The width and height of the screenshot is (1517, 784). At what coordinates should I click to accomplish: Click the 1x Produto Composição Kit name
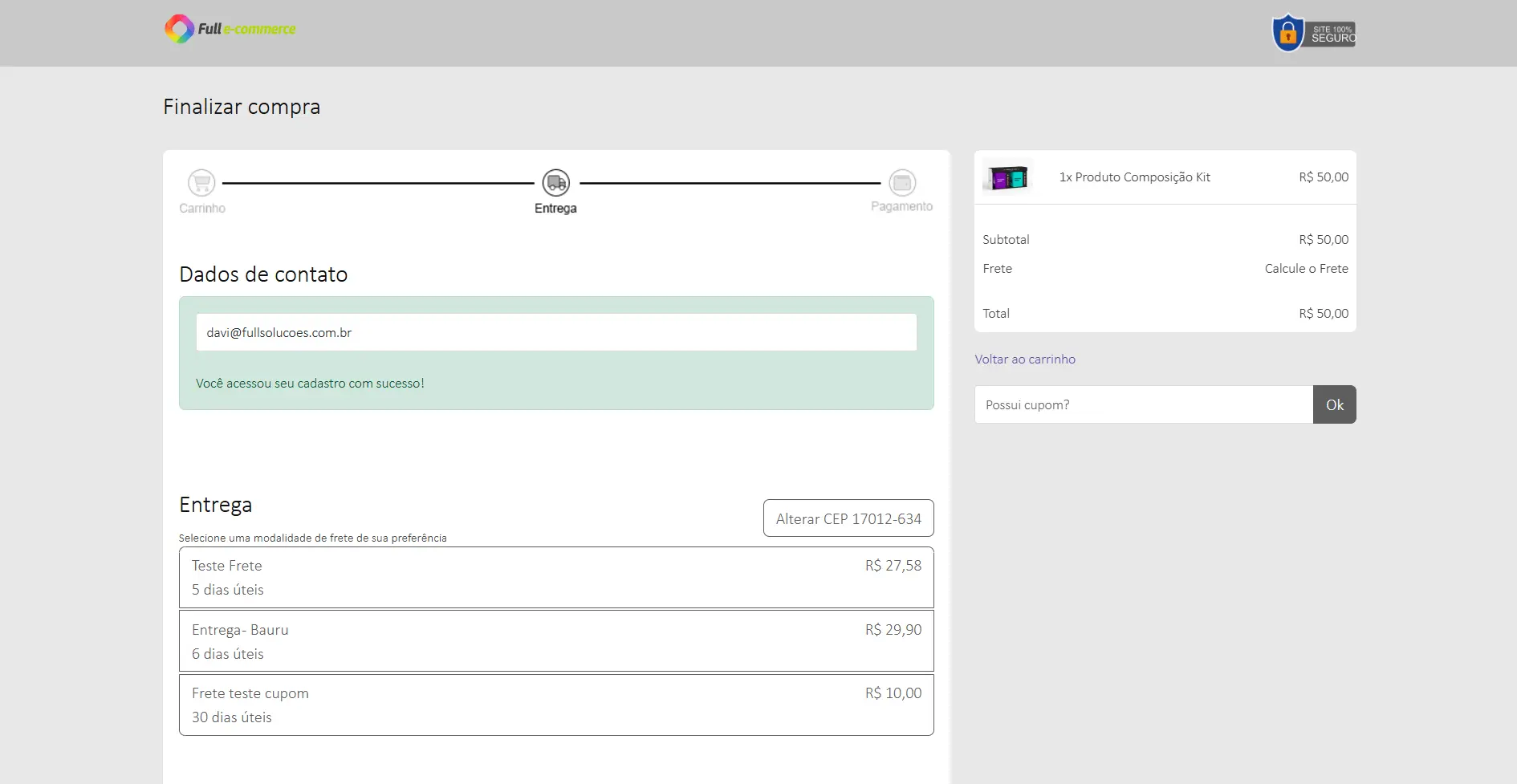click(x=1134, y=177)
